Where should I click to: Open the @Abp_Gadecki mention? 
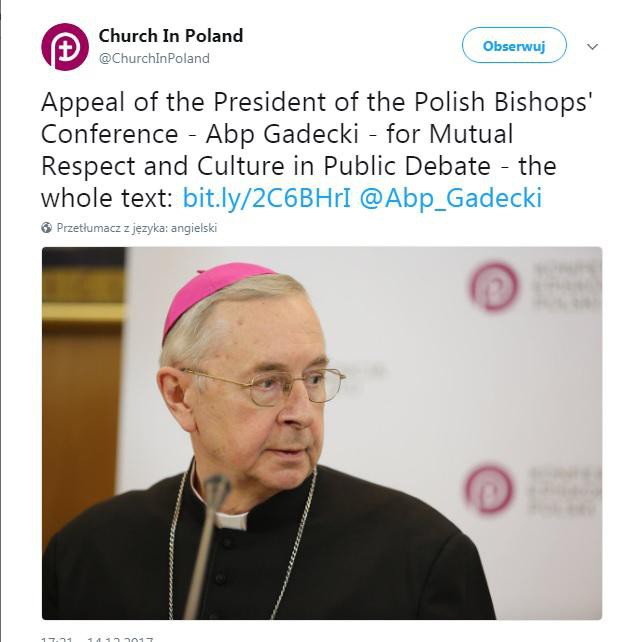[450, 197]
